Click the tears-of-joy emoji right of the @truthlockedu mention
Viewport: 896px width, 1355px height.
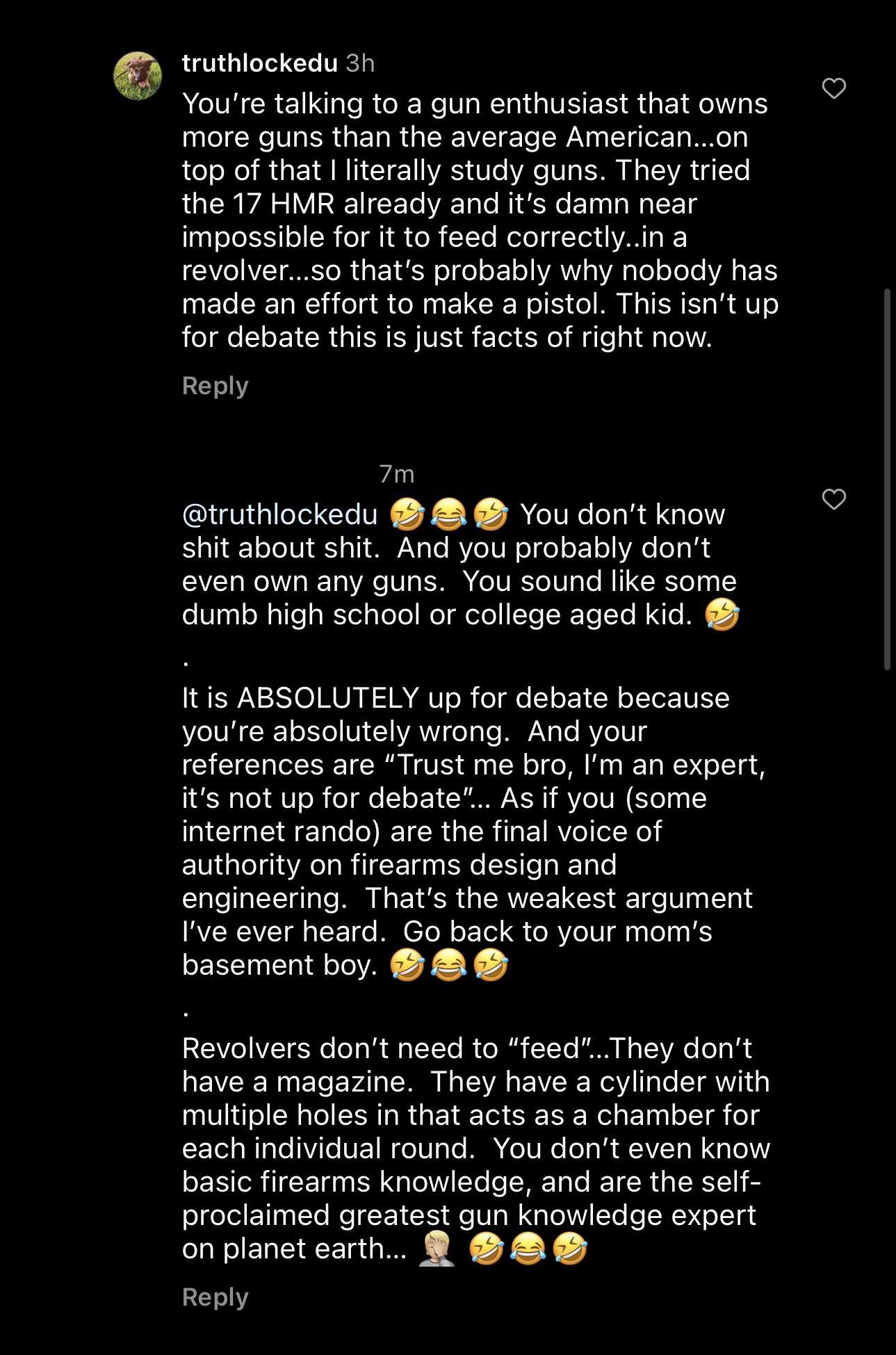pyautogui.click(x=448, y=515)
